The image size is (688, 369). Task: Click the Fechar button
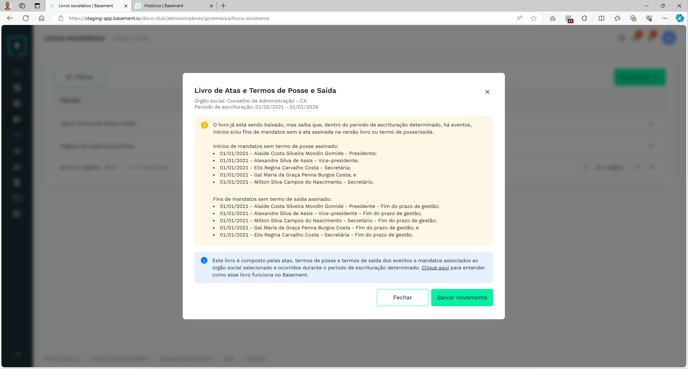pos(402,297)
